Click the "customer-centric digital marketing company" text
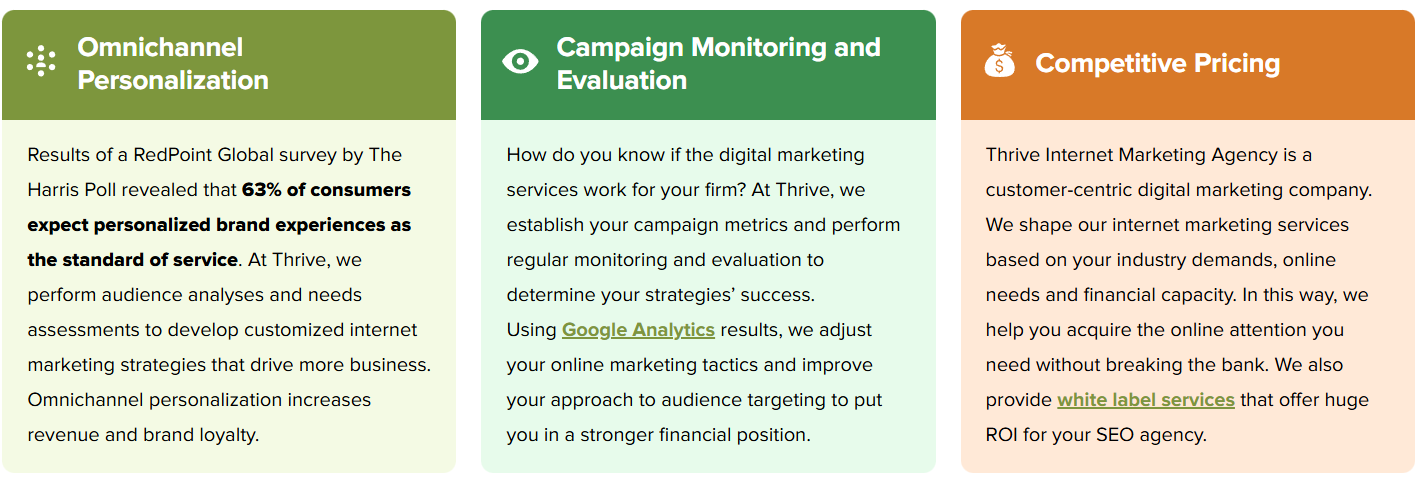This screenshot has height=480, width=1425. point(1178,190)
